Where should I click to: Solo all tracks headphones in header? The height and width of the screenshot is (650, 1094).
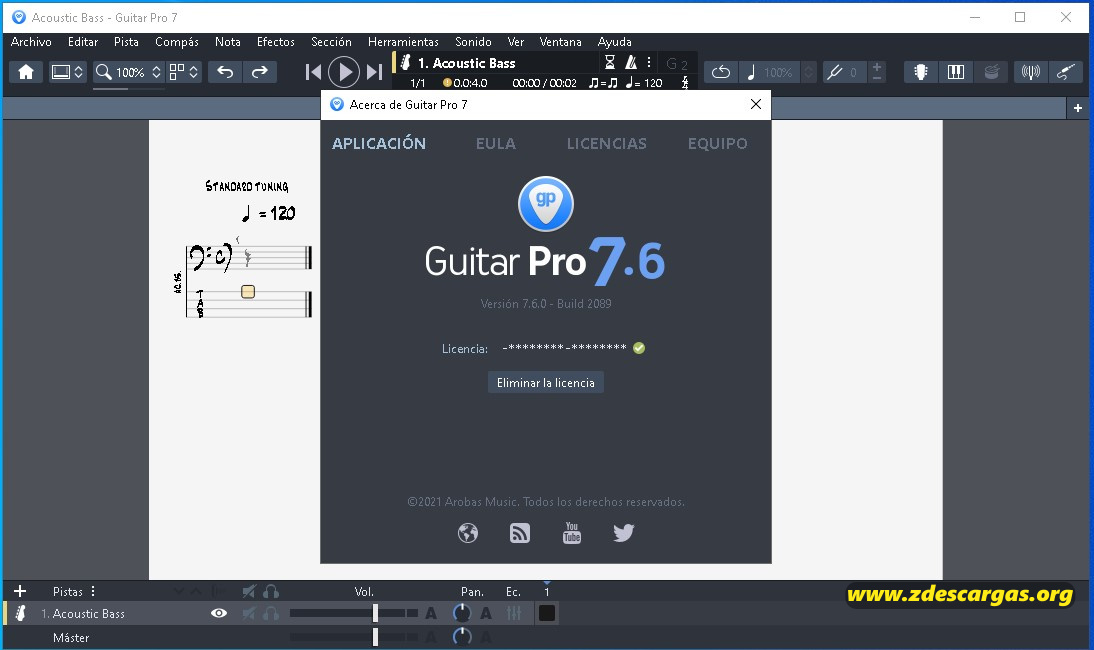[271, 591]
